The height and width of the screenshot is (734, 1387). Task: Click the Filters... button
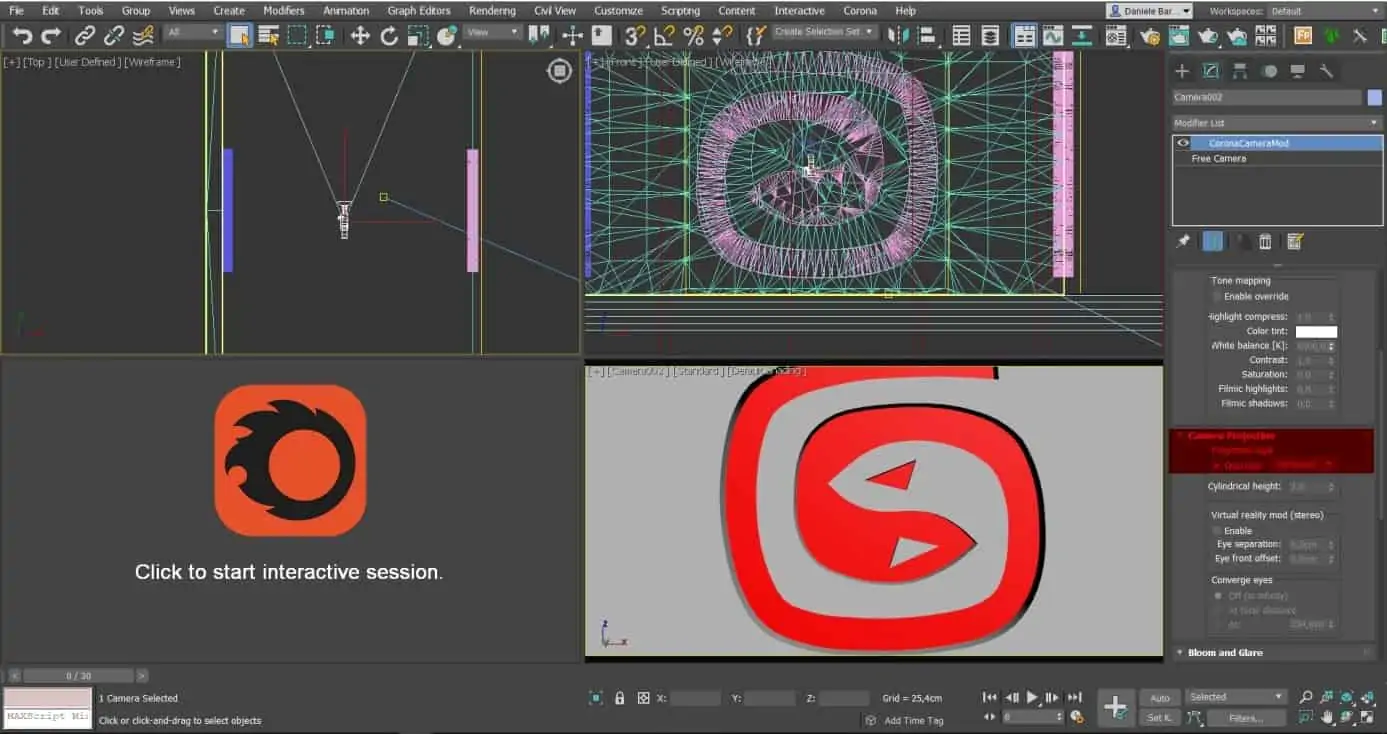pos(1246,718)
